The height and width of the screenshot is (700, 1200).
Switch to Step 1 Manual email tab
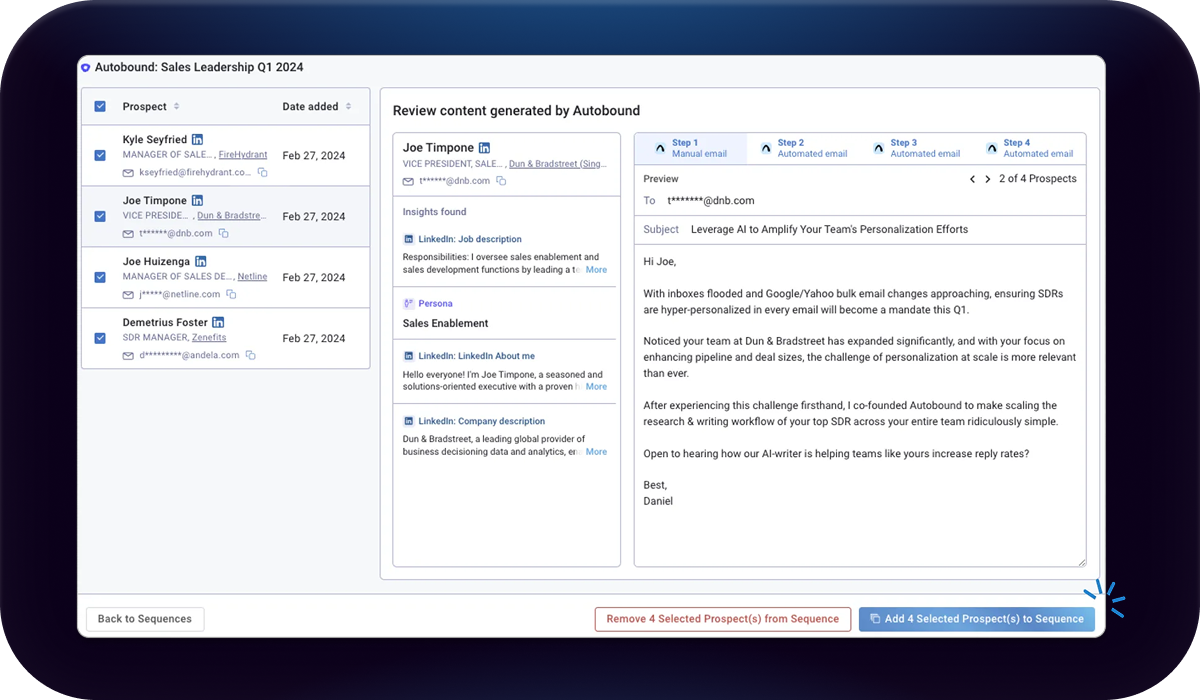pyautogui.click(x=691, y=148)
